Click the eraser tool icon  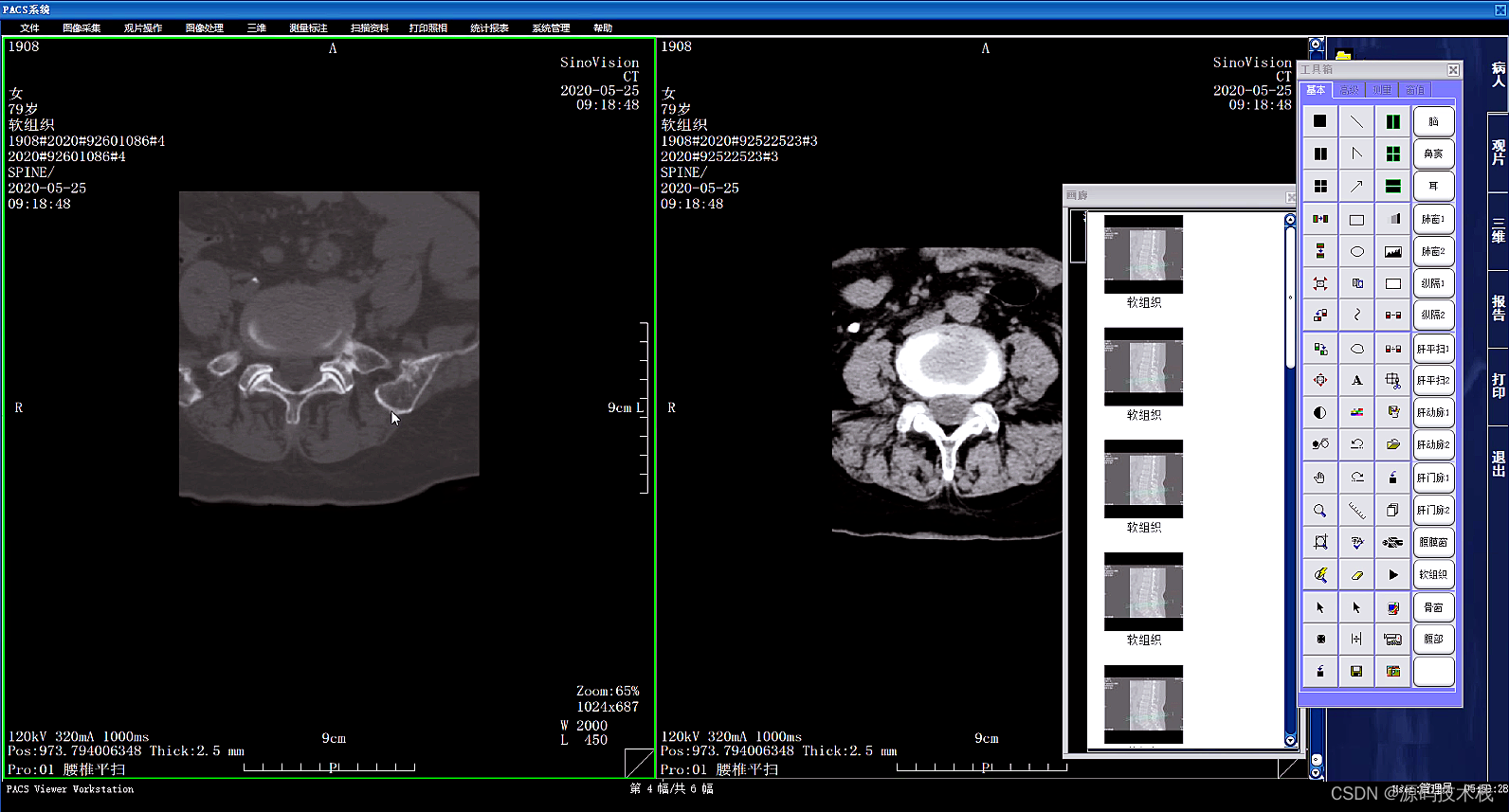[1356, 574]
